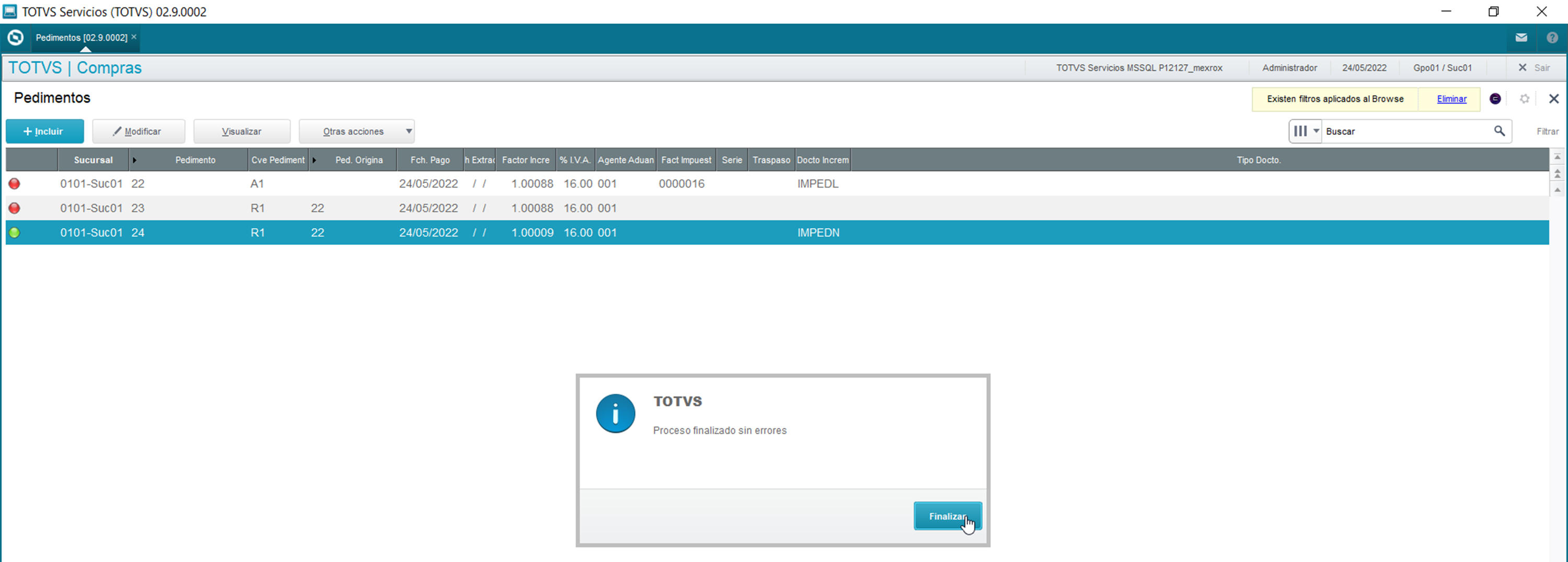1568x562 pixels.
Task: Click the h Extrac column header
Action: (480, 160)
